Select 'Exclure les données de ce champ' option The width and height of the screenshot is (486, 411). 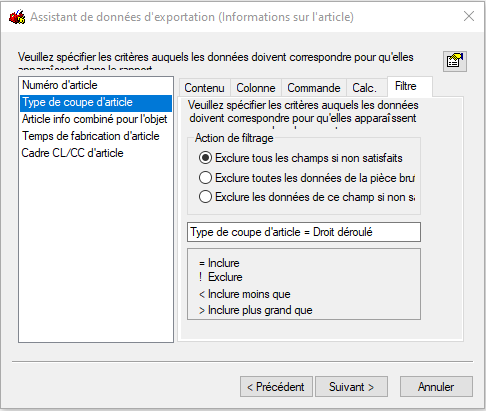tap(307, 197)
